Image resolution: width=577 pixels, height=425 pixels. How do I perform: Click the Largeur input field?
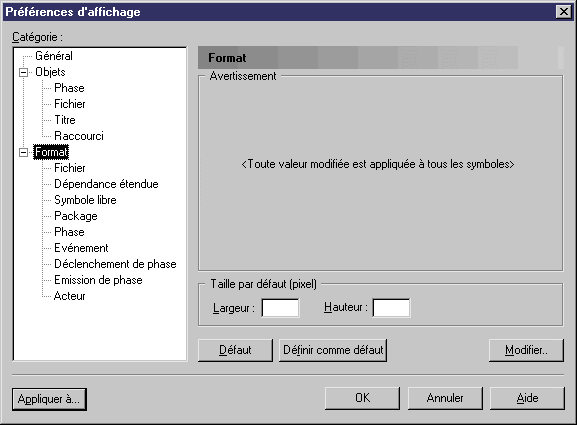click(280, 308)
